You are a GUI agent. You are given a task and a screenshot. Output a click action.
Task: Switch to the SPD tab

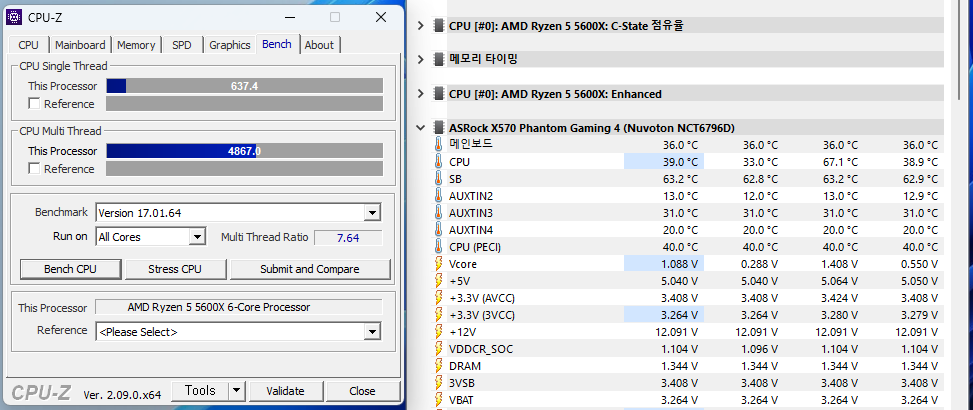tap(182, 45)
